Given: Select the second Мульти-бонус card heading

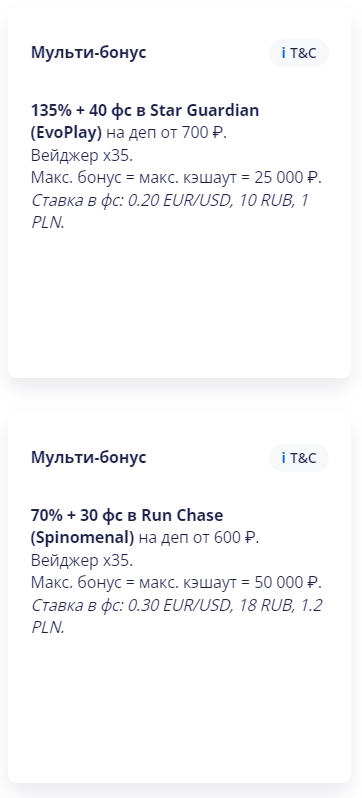Looking at the screenshot, I should [89, 458].
